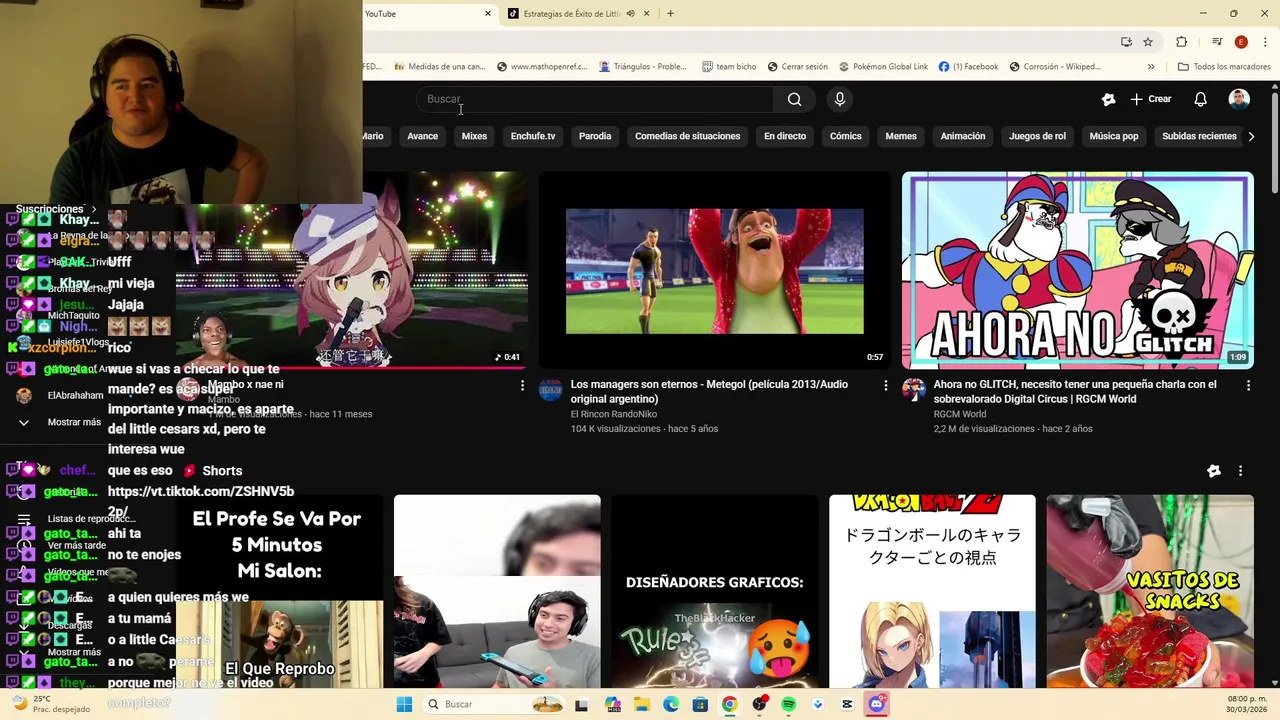Select the Juegos de rol chip
Viewport: 1280px width, 720px height.
[1037, 136]
